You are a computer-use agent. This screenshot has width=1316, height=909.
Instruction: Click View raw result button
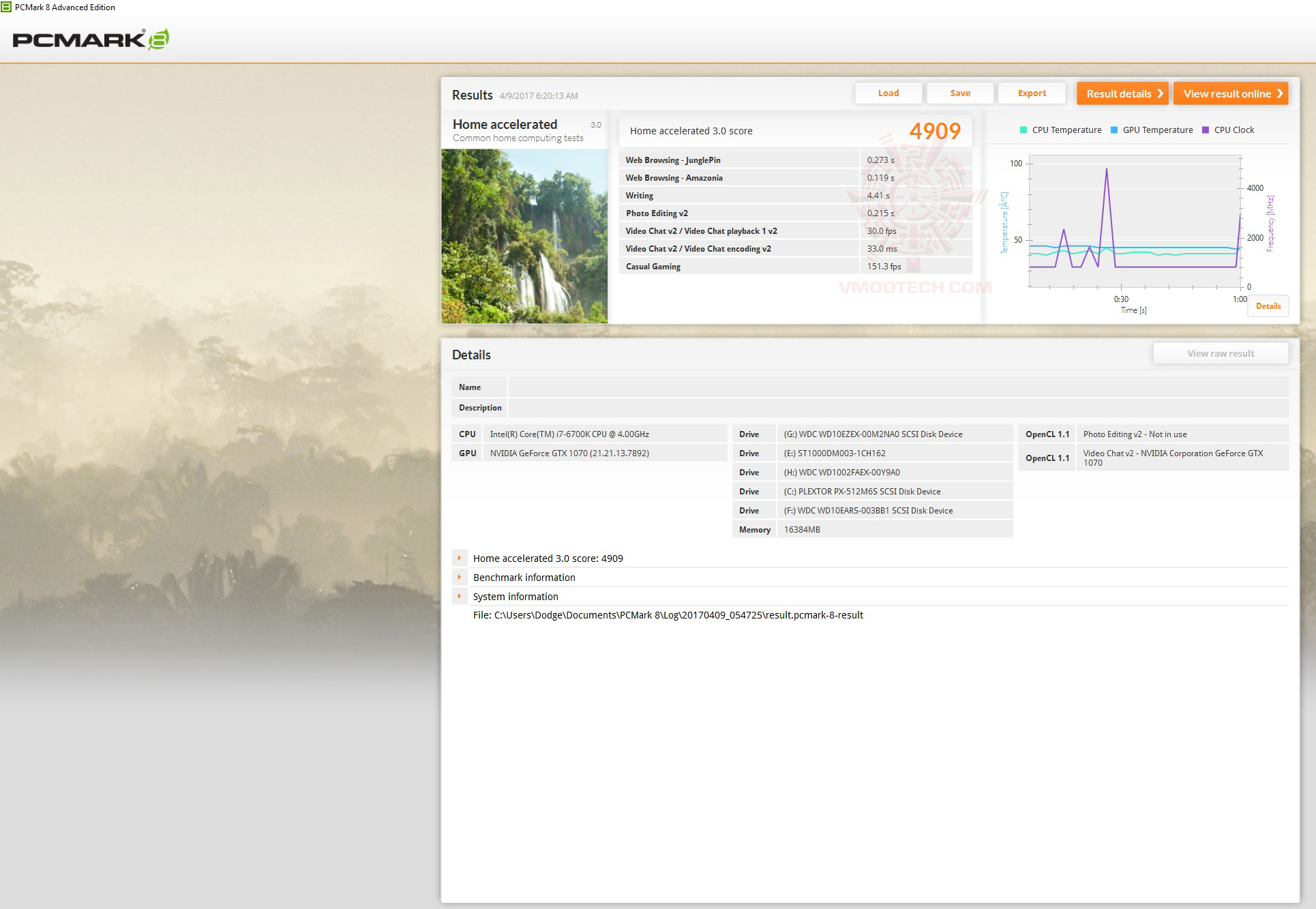1220,353
